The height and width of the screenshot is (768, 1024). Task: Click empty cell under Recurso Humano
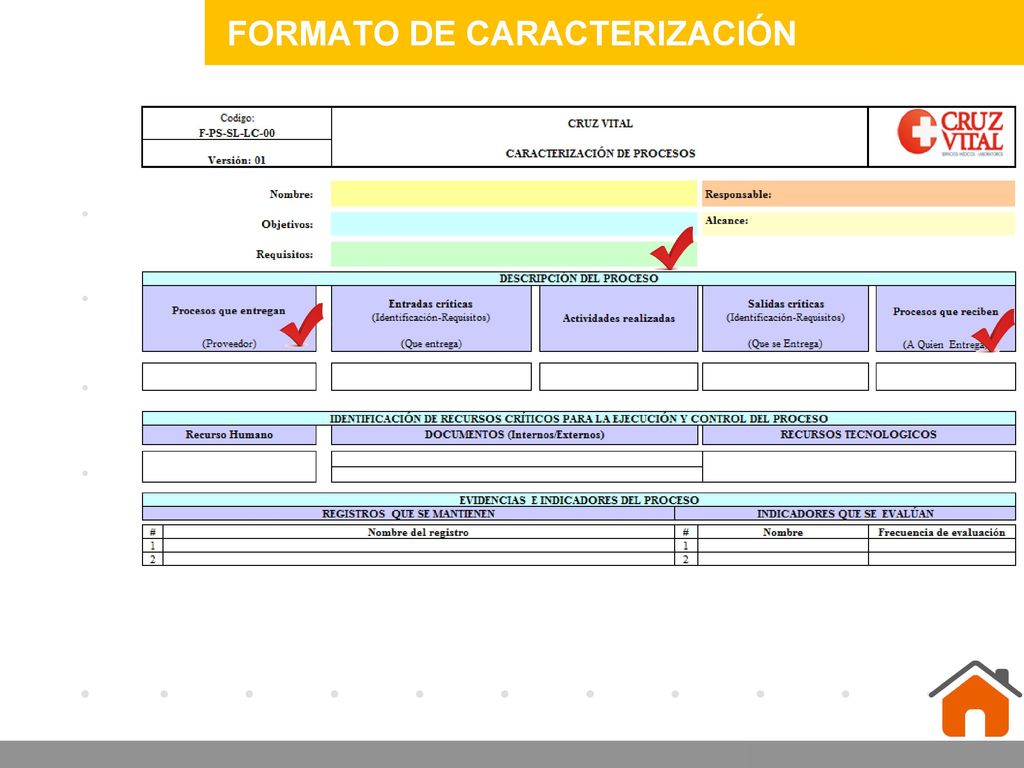point(229,466)
